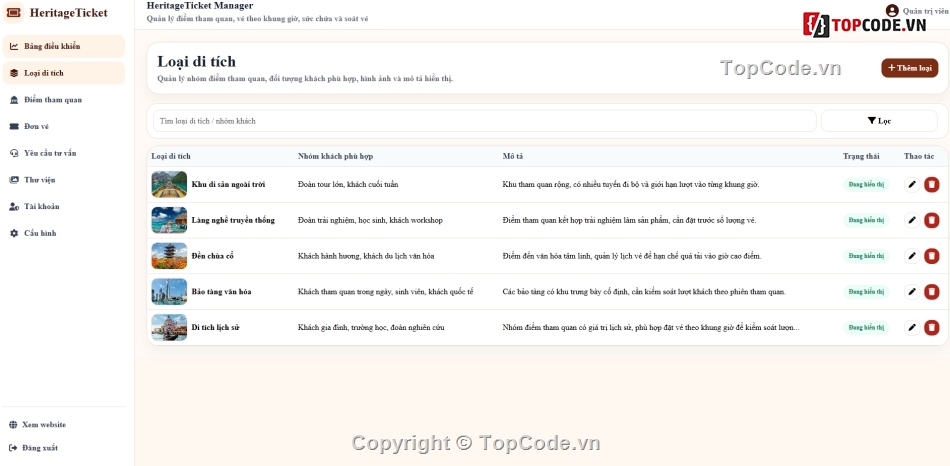
Task: Delete the Bảo tàng văn hóa entry
Action: 931,291
